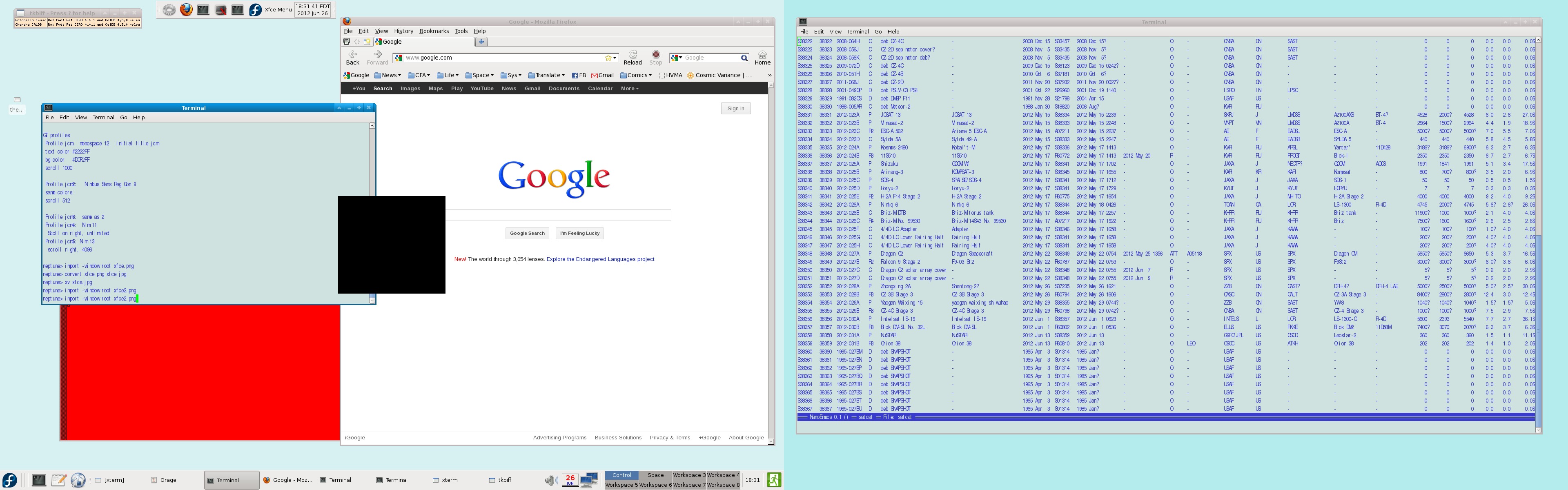
Task: Open Google's More dropdown in black bar
Action: pyautogui.click(x=629, y=89)
